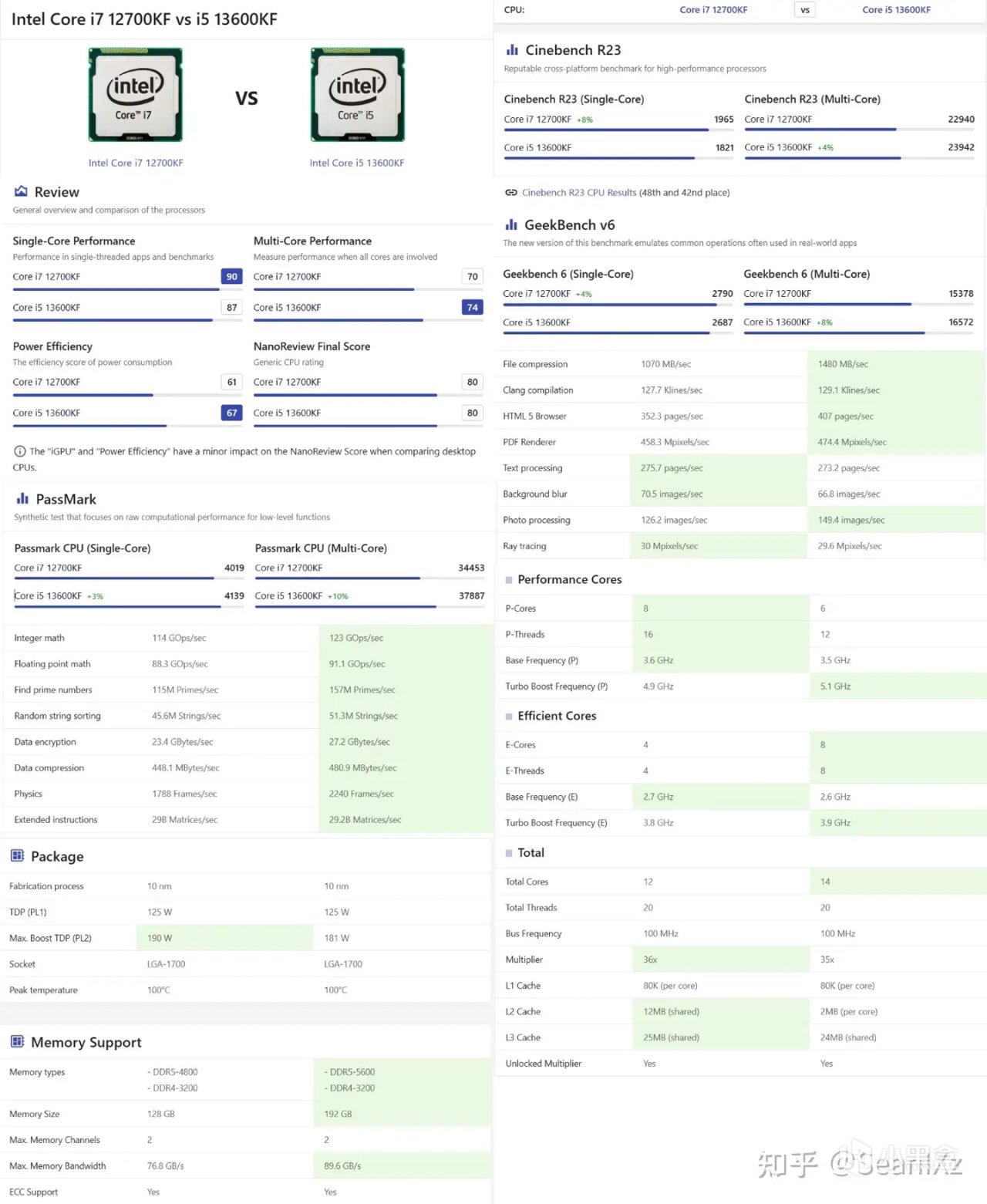This screenshot has width=987, height=1204.
Task: Click the vs box in the CPU header row
Action: (805, 10)
